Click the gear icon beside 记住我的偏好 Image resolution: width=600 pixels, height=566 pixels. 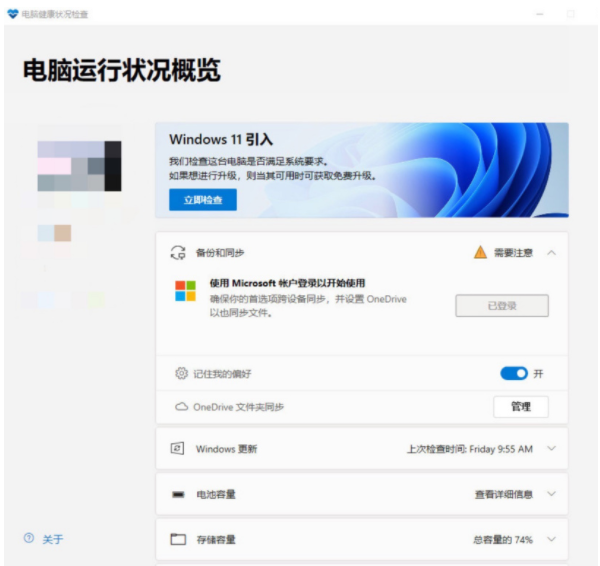[x=181, y=373]
